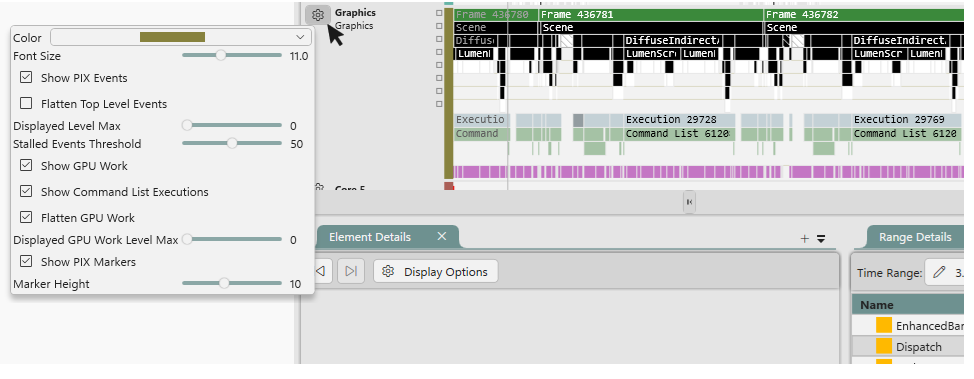The height and width of the screenshot is (379, 974).
Task: Toggle the row checkbox beside Scene lane
Action: [439, 26]
